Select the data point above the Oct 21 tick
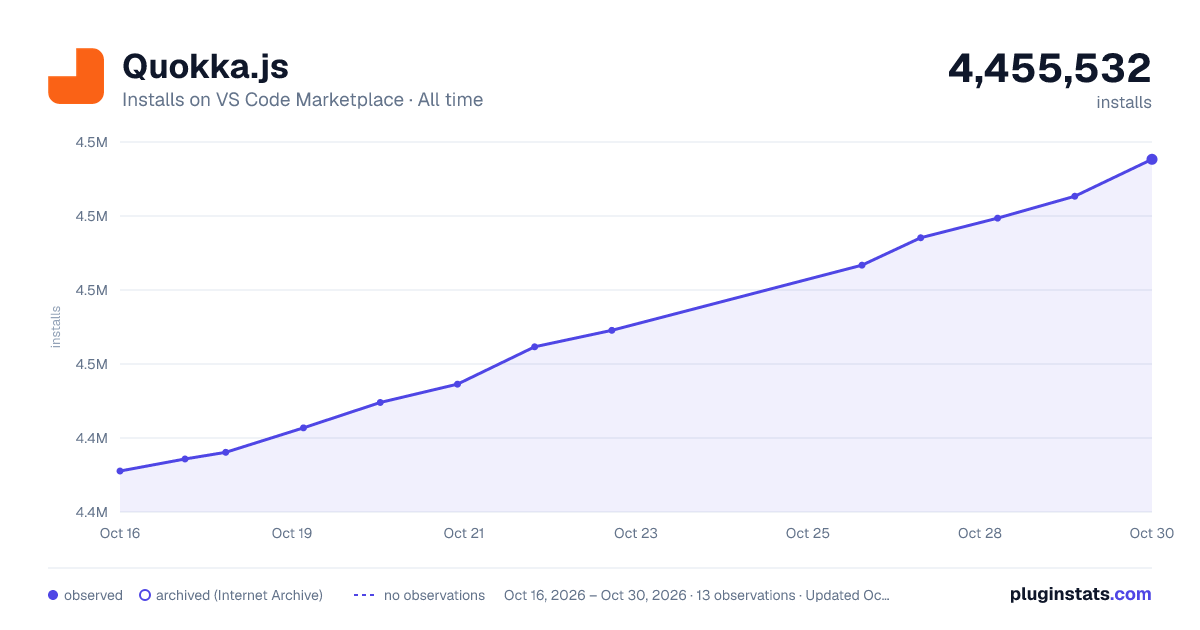 click(458, 384)
